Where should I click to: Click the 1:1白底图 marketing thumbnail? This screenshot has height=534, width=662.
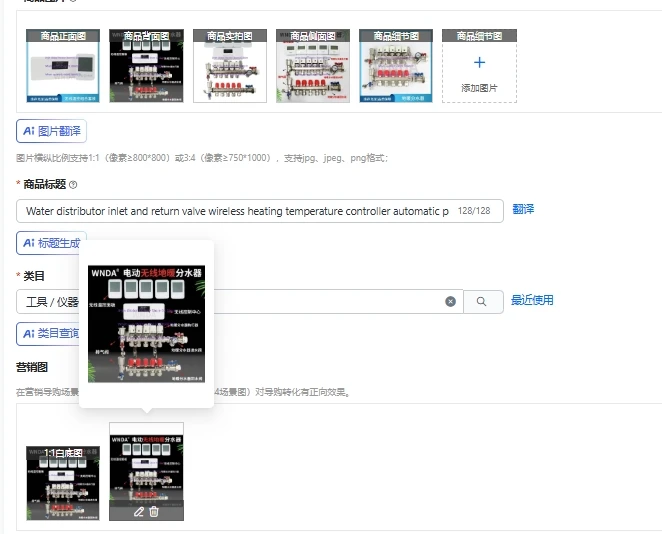tap(63, 483)
